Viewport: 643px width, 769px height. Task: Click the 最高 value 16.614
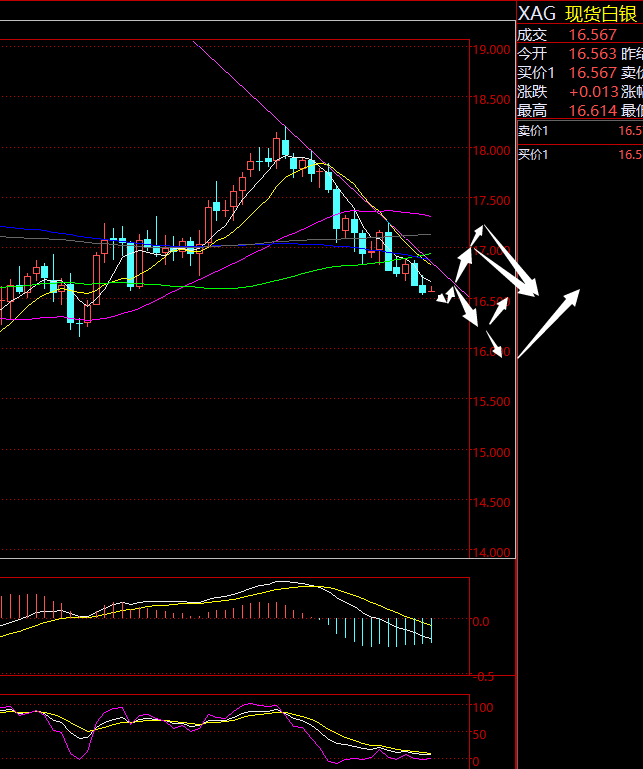[x=592, y=111]
